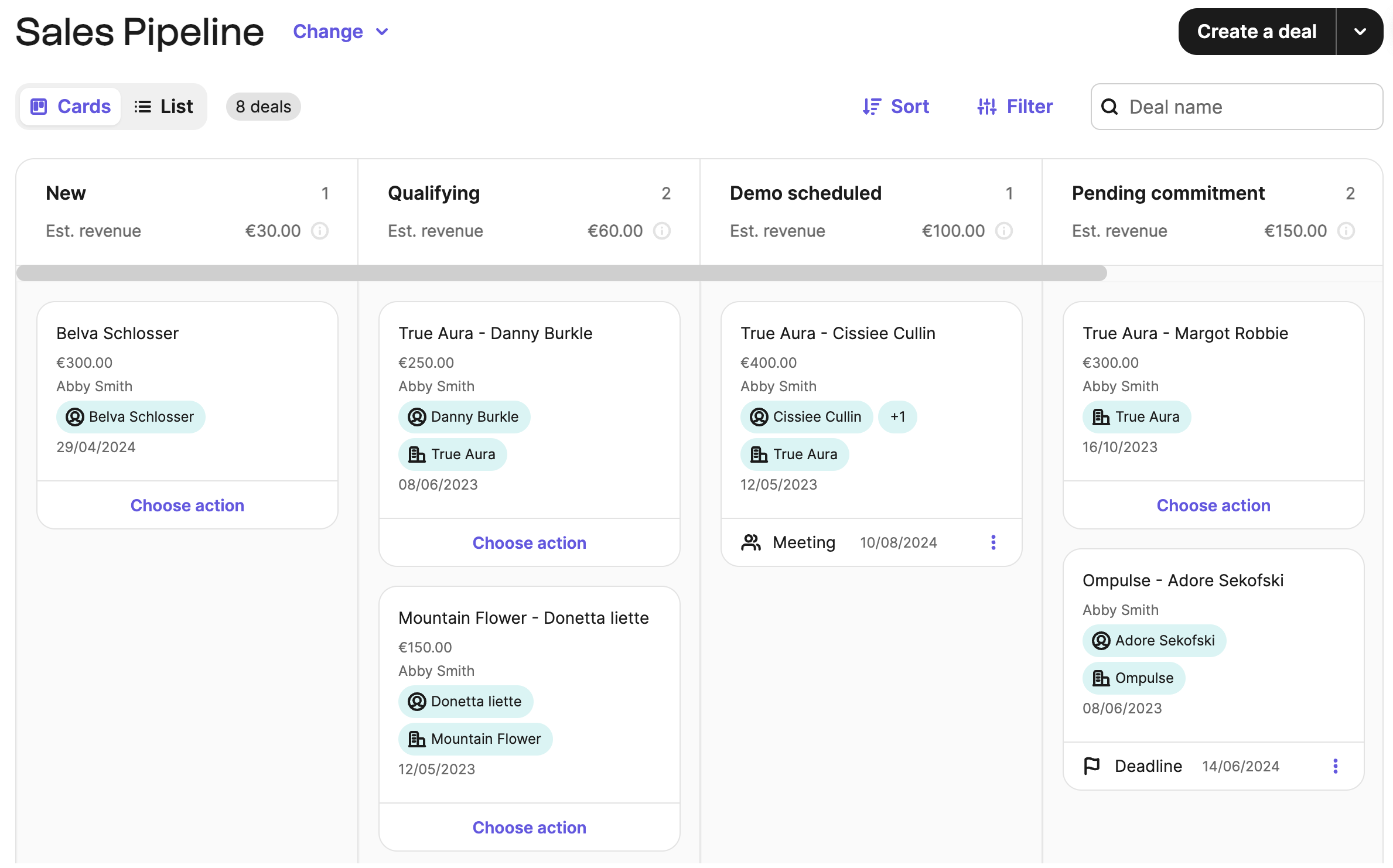Open the Belva Schlosser contact tag

131,417
